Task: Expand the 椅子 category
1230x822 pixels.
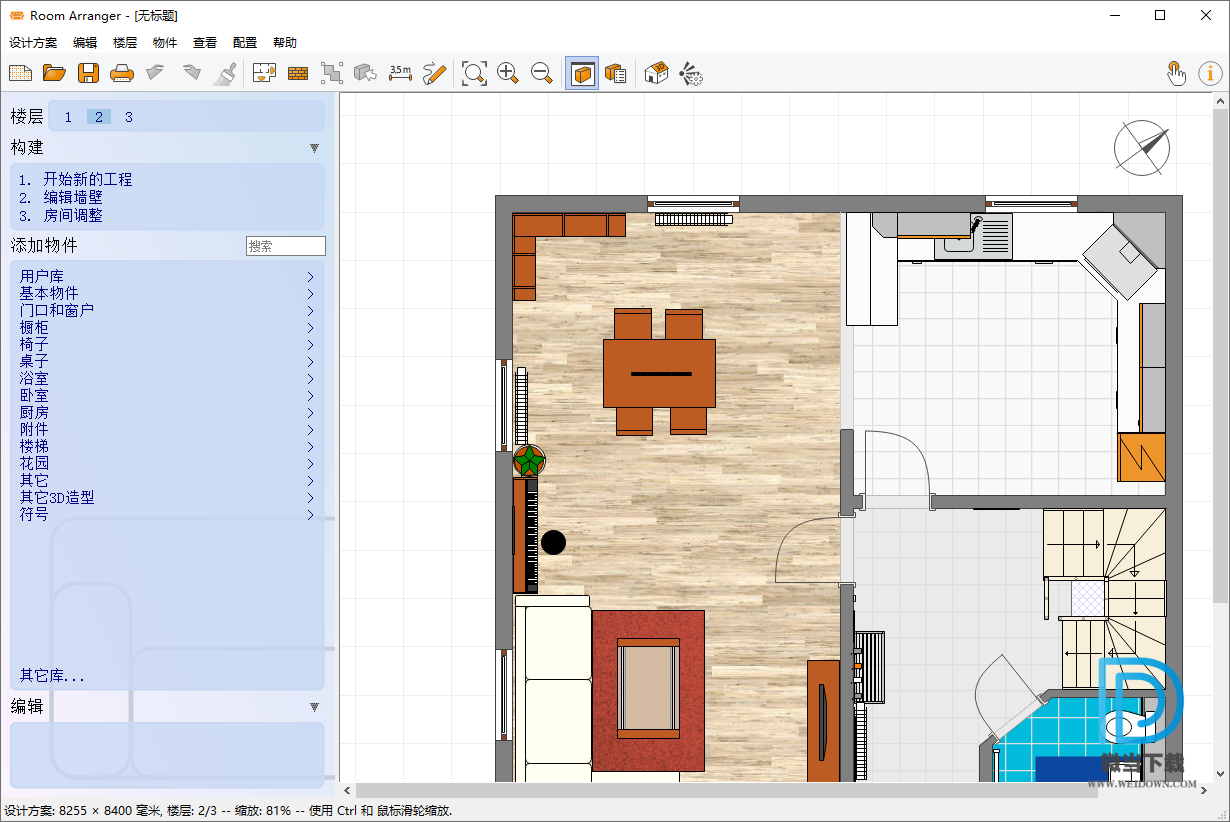Action: (167, 344)
